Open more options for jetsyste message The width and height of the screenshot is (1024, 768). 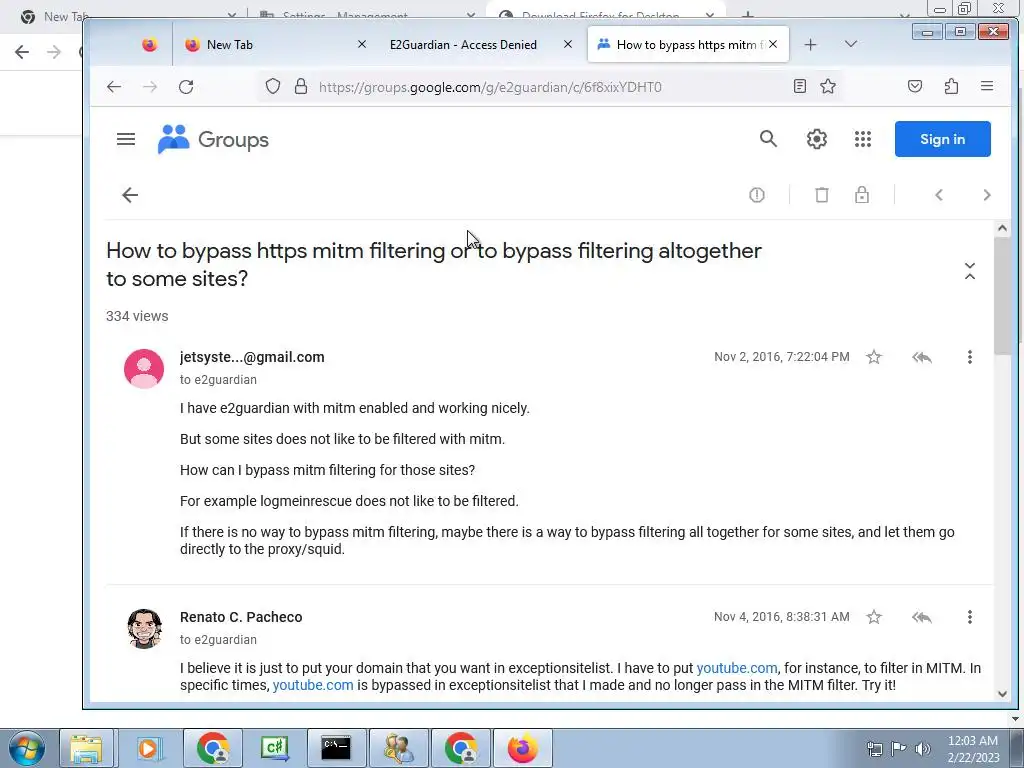pyautogui.click(x=970, y=357)
